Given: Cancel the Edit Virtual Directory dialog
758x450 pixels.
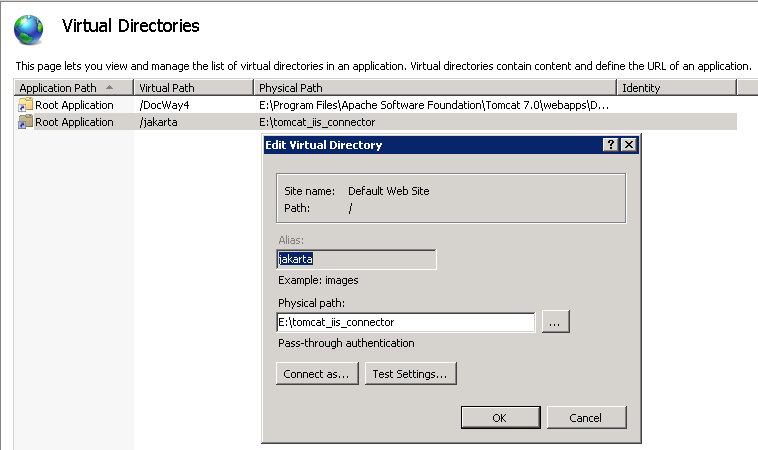Looking at the screenshot, I should tap(585, 417).
